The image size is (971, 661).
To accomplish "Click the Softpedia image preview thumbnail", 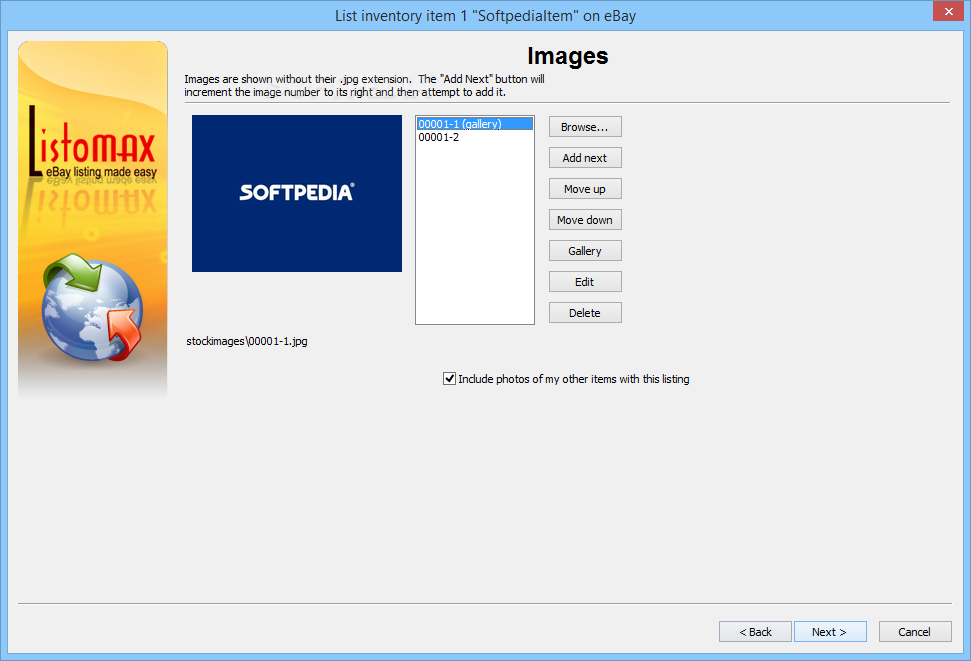I will click(x=297, y=193).
